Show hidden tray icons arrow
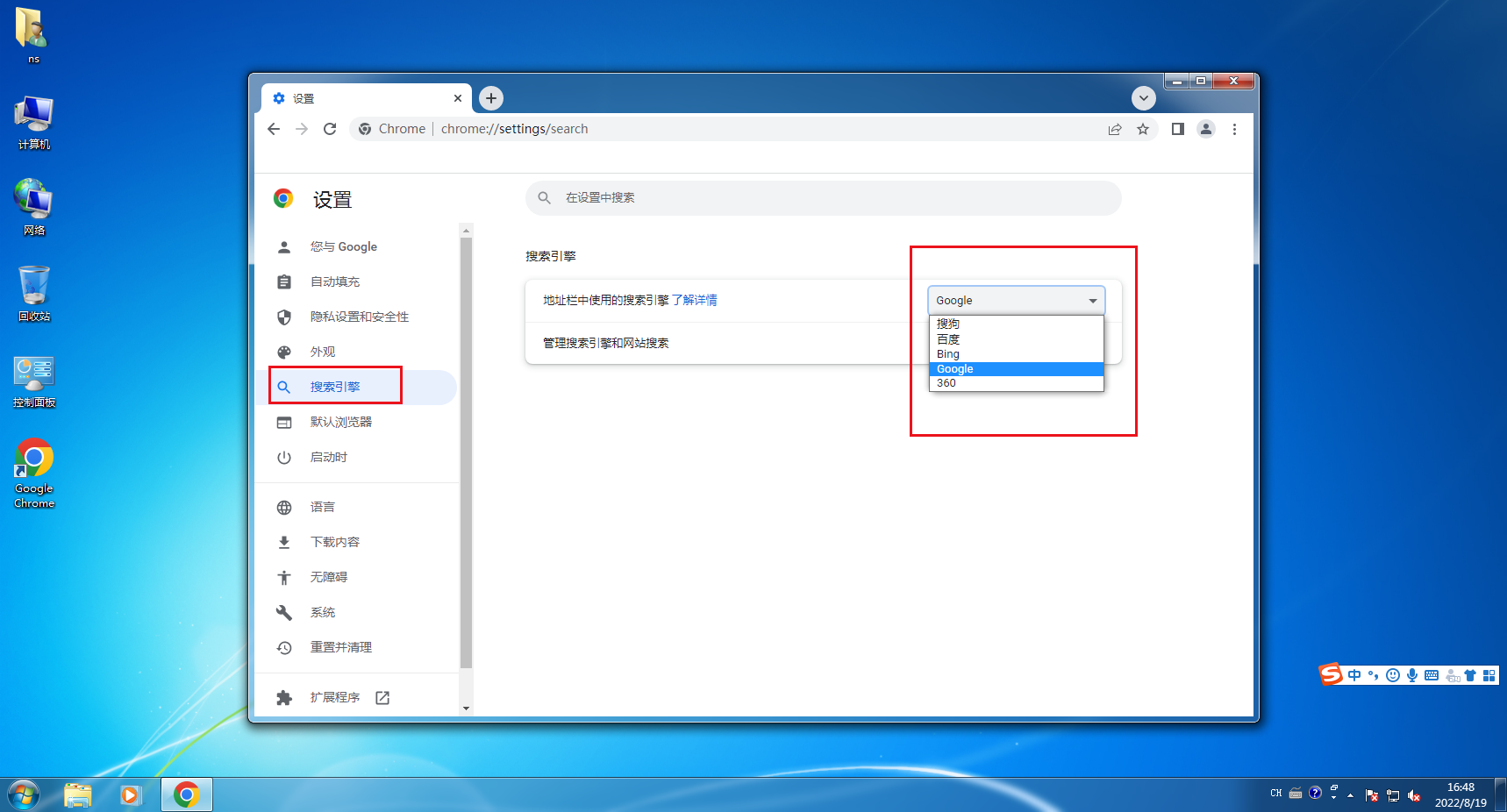 point(1350,795)
